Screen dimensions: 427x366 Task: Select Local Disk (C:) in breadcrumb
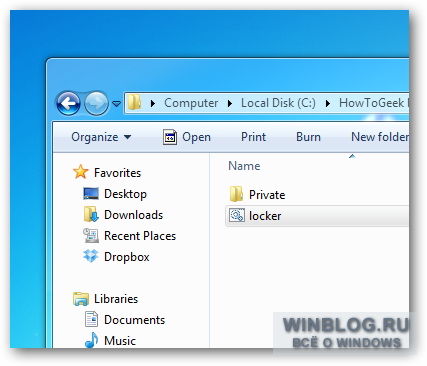(278, 103)
